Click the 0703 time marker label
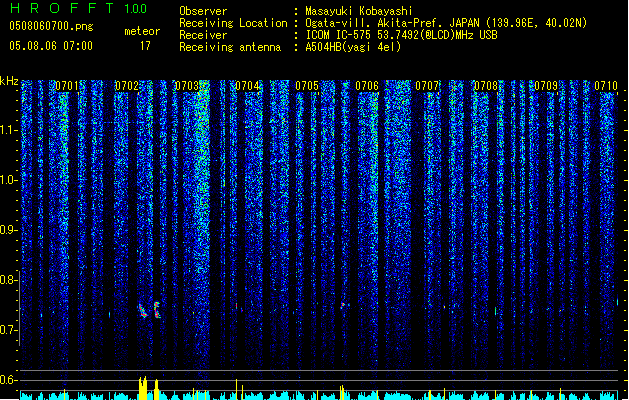This screenshot has width=629, height=400. pos(187,86)
